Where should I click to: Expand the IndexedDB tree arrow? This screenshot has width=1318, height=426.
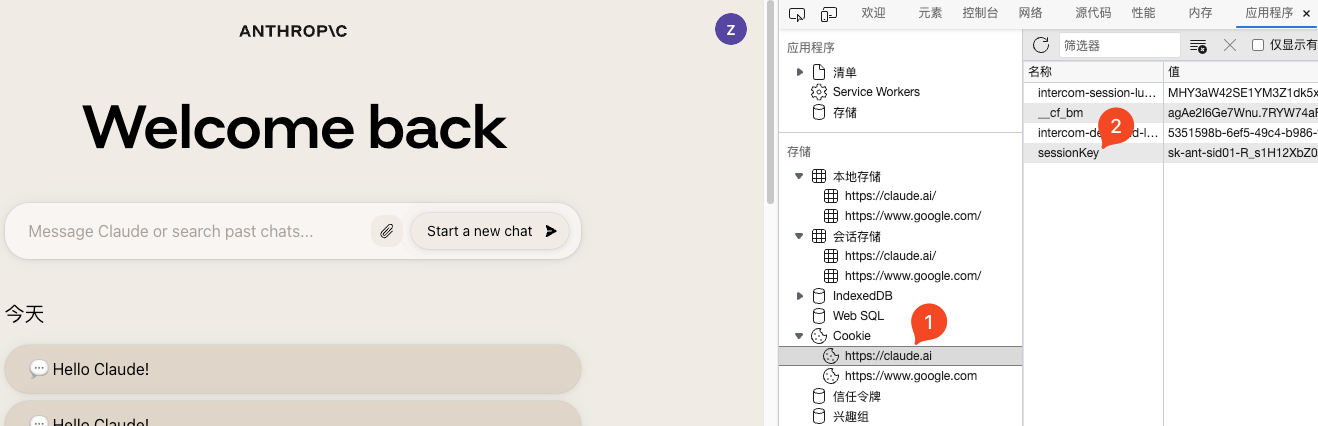[x=800, y=296]
